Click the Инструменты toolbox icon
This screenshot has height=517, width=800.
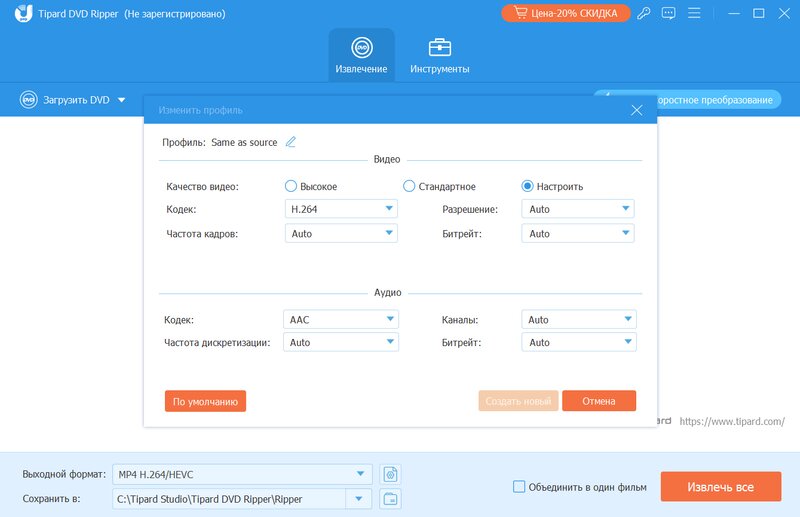point(439,47)
